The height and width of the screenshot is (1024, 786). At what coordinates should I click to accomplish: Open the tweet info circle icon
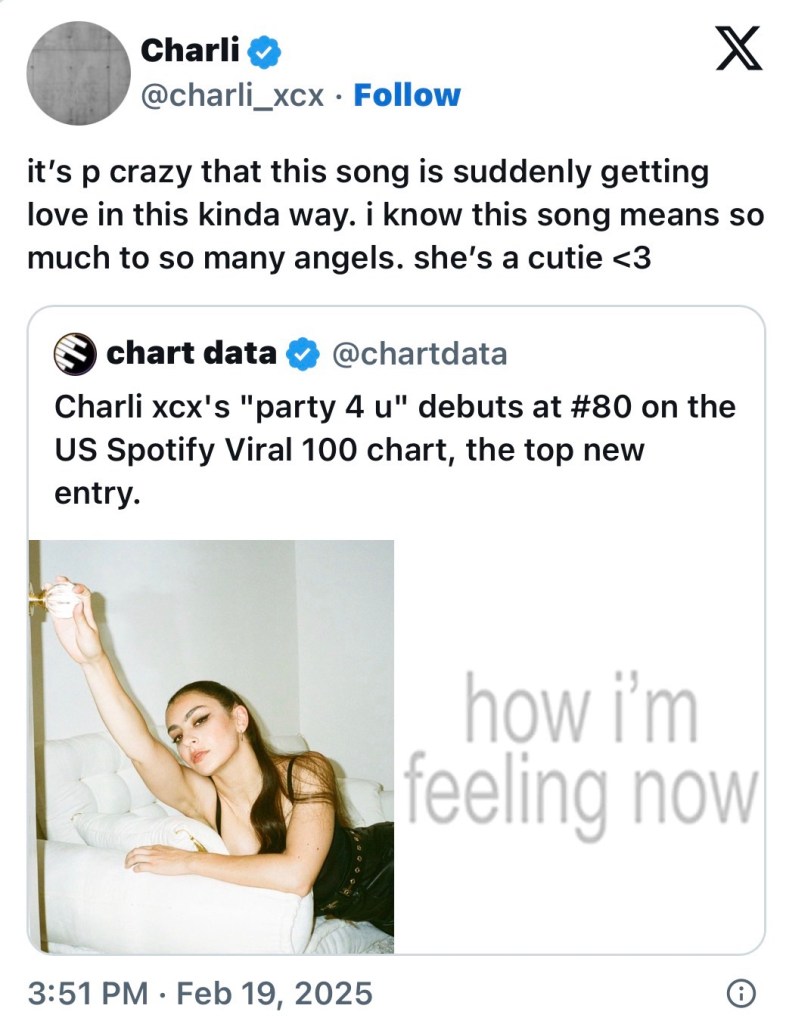[741, 993]
